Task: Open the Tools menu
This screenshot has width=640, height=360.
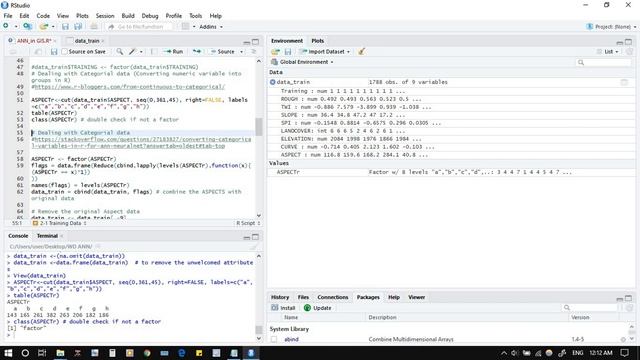Action: (x=196, y=16)
